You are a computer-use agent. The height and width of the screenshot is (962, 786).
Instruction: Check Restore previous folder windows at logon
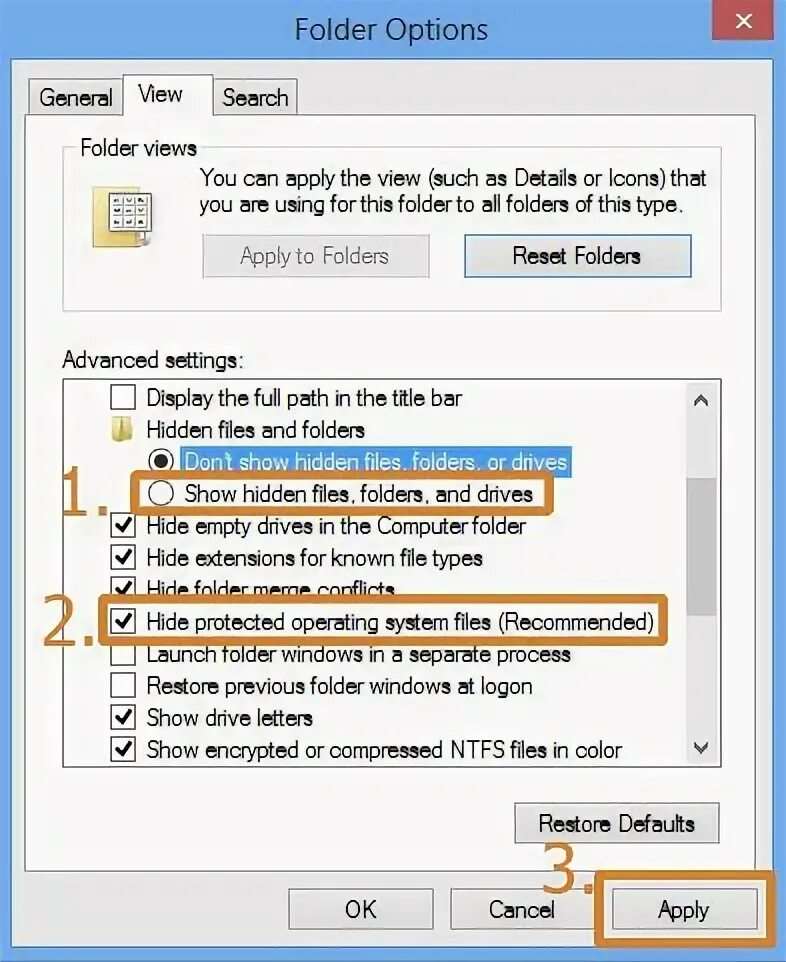[x=123, y=685]
